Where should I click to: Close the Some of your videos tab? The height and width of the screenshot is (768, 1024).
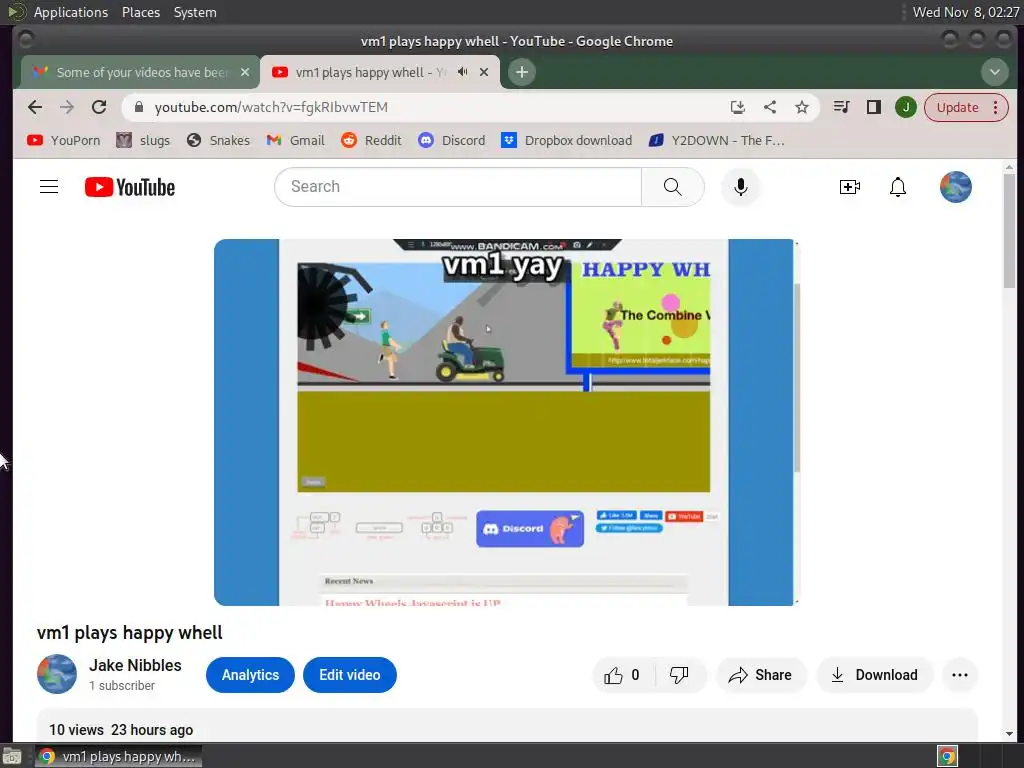pyautogui.click(x=245, y=72)
